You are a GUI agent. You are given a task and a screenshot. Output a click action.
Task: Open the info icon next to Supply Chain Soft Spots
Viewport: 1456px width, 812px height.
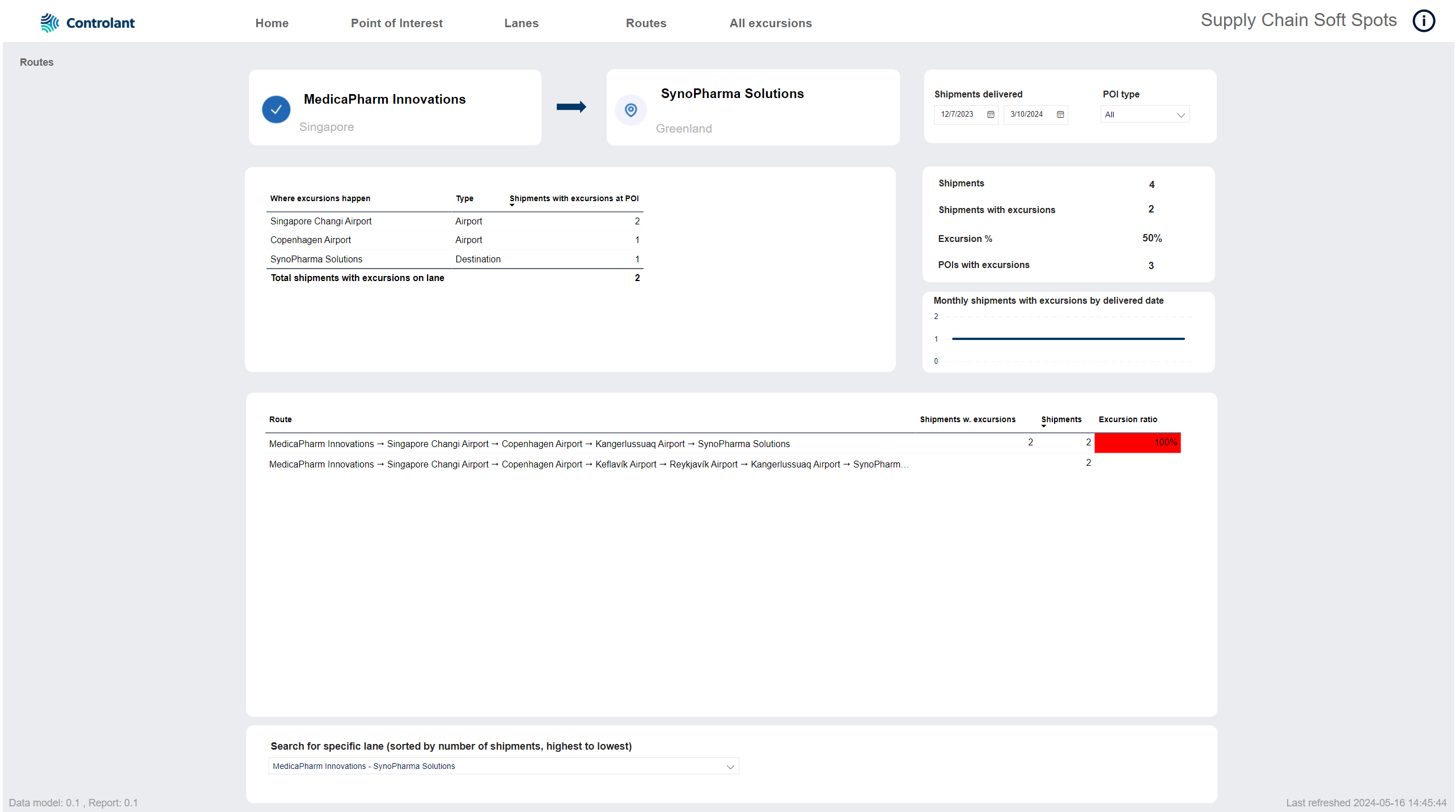point(1423,21)
